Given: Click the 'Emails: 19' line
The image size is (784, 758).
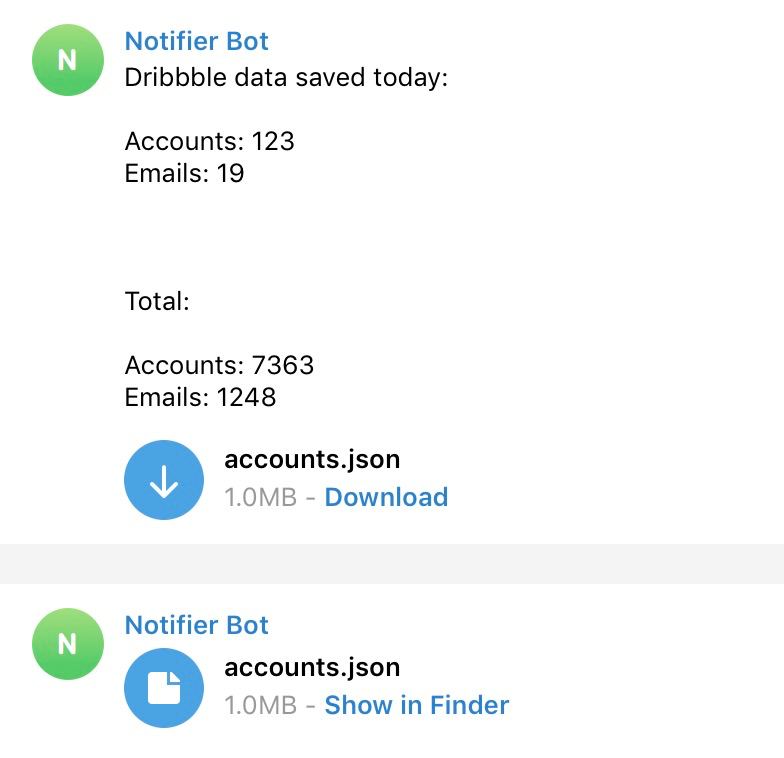Looking at the screenshot, I should [x=184, y=173].
